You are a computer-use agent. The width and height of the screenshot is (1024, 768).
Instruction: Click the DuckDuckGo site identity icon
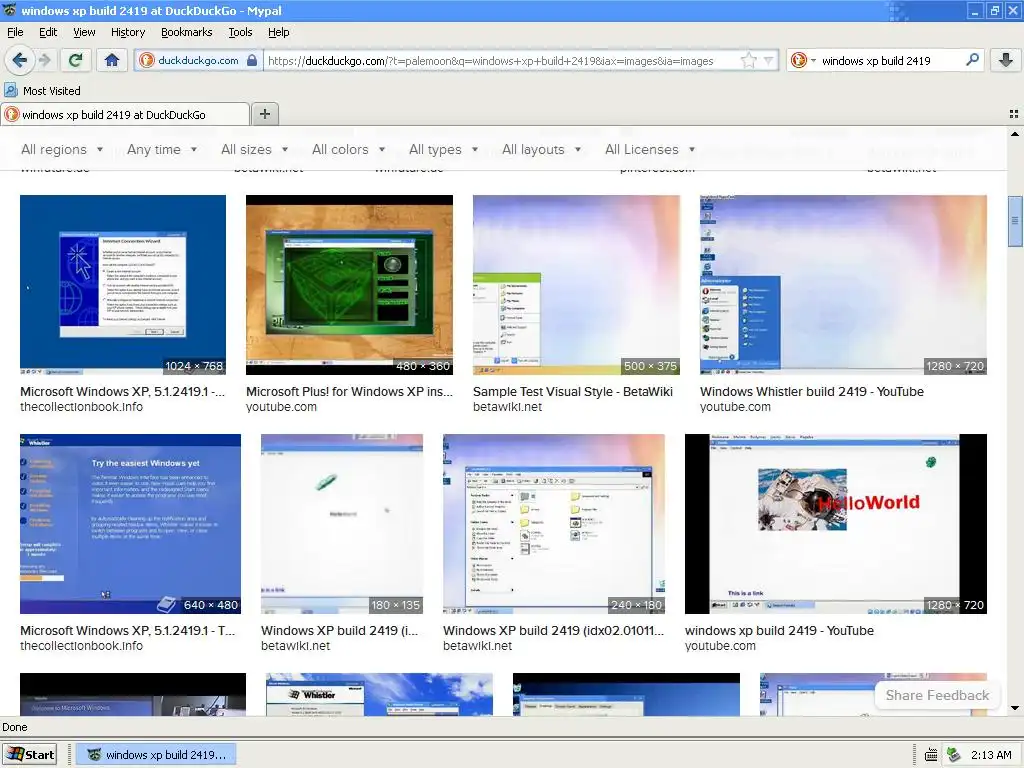pyautogui.click(x=147, y=61)
